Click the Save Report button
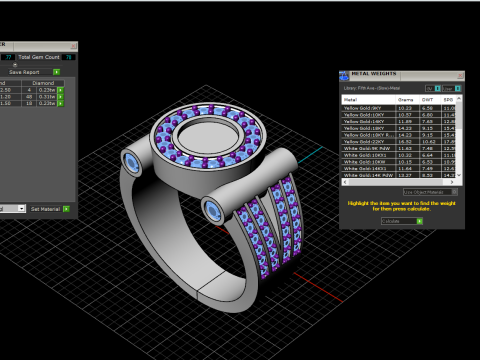 (x=30, y=72)
